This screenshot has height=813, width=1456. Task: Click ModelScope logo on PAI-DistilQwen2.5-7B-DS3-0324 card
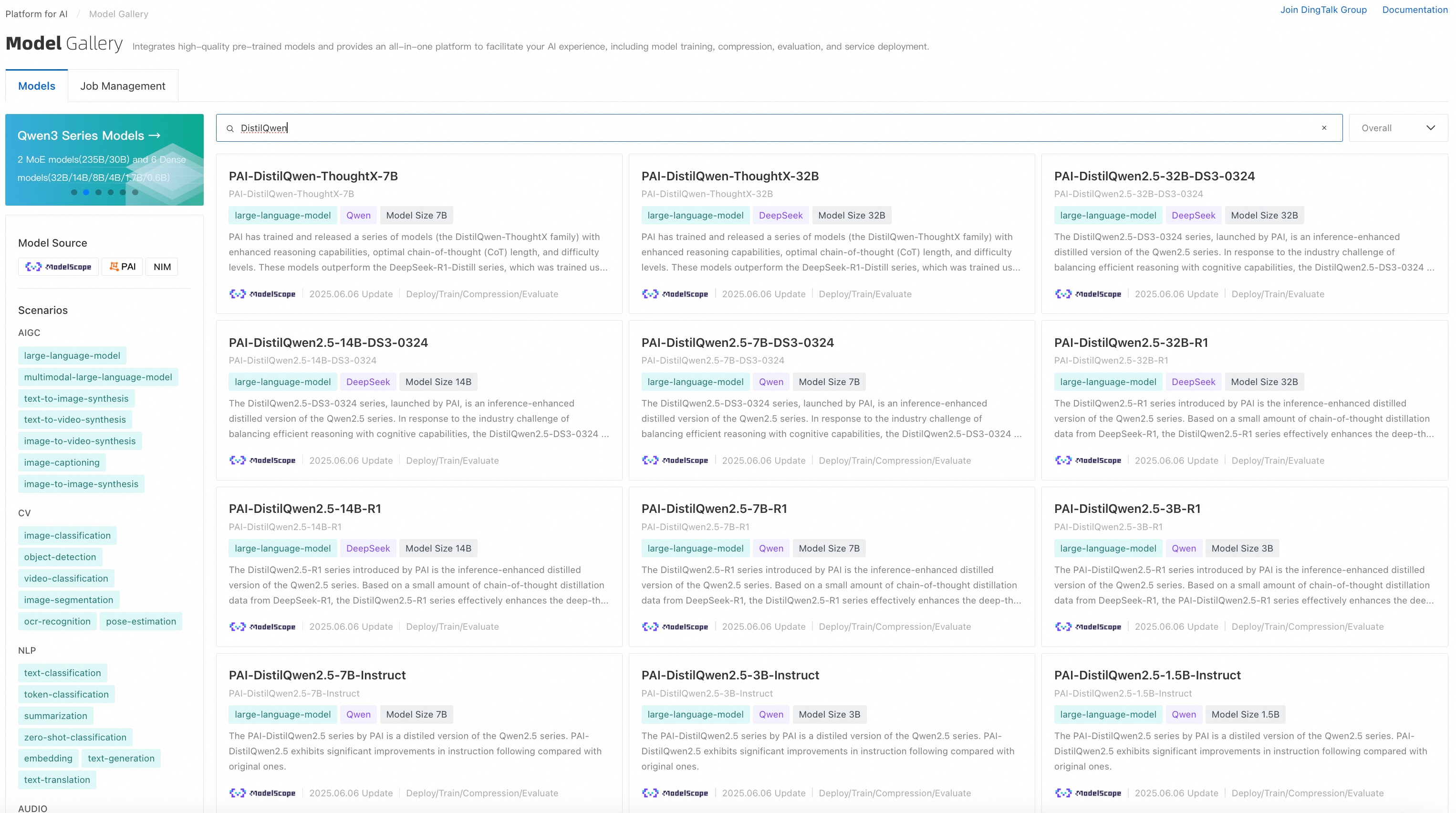[x=675, y=460]
